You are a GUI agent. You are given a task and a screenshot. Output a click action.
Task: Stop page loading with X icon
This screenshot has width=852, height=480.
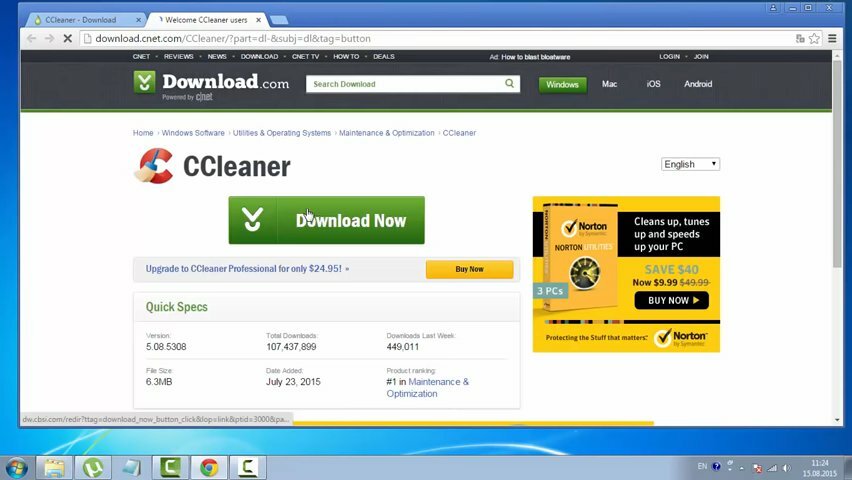(x=67, y=39)
